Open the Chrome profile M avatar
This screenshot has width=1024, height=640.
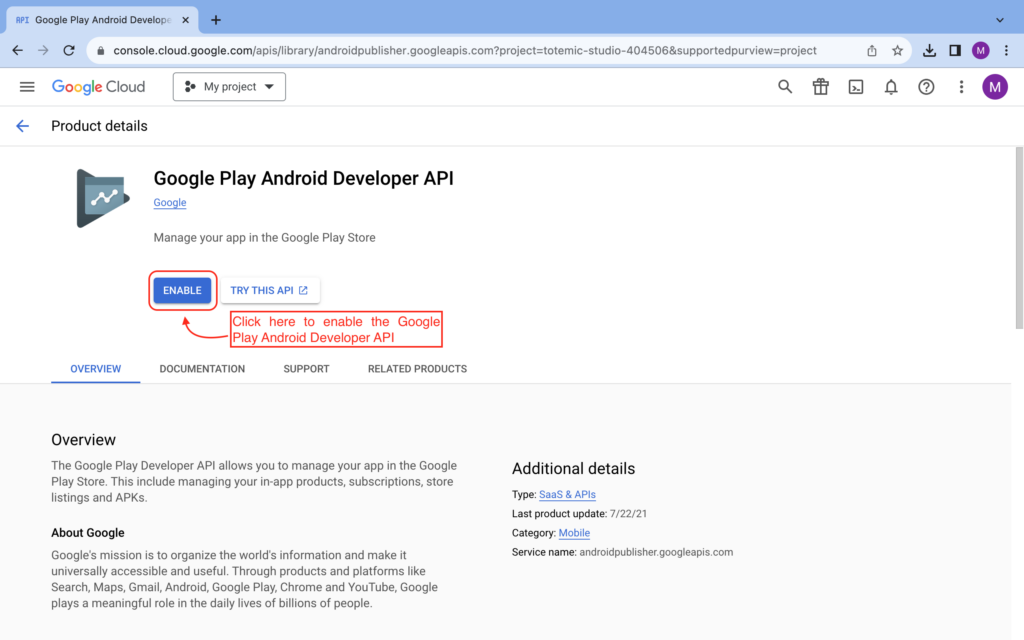pyautogui.click(x=980, y=50)
